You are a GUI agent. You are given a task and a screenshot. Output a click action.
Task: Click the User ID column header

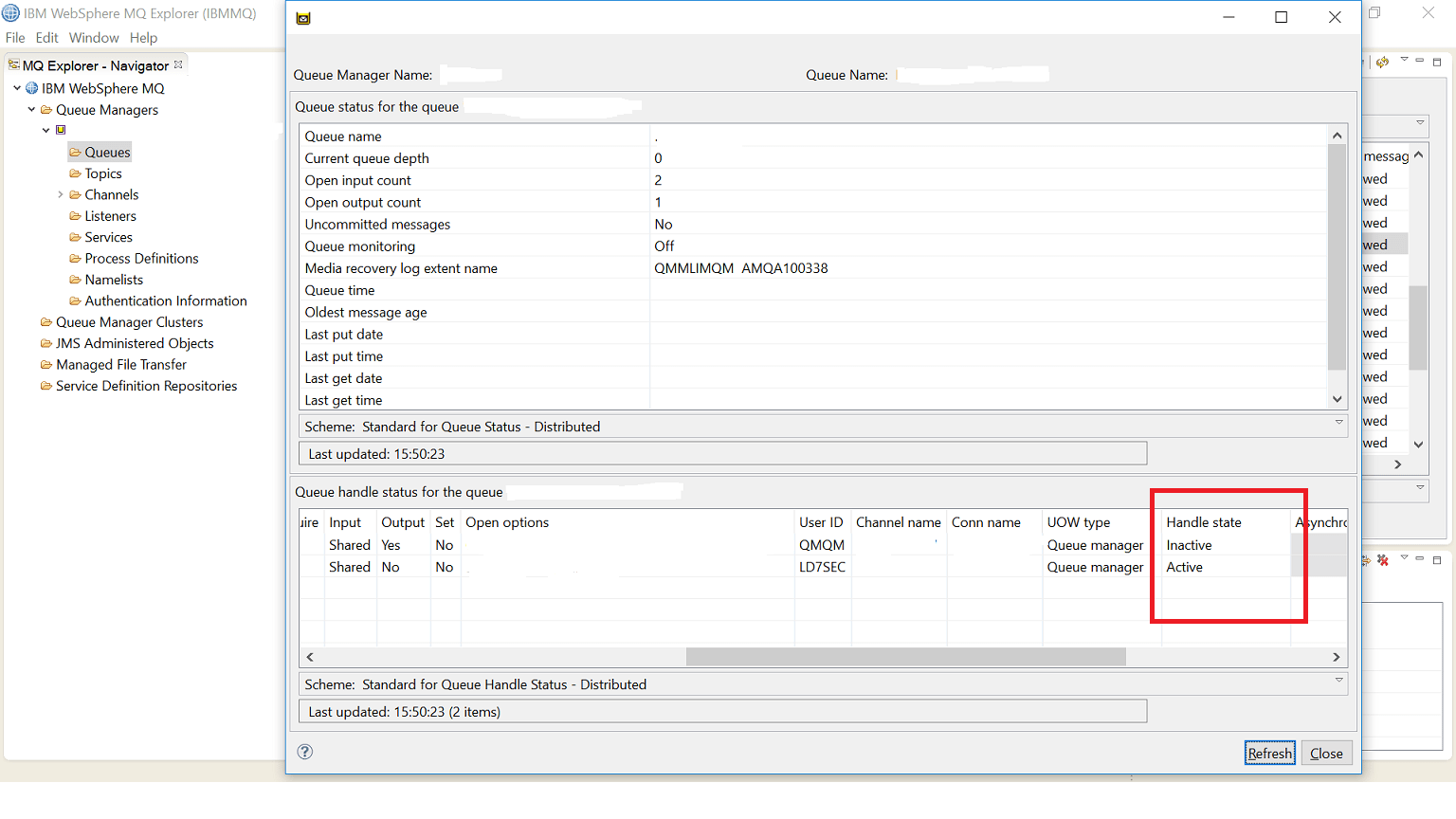coord(821,522)
